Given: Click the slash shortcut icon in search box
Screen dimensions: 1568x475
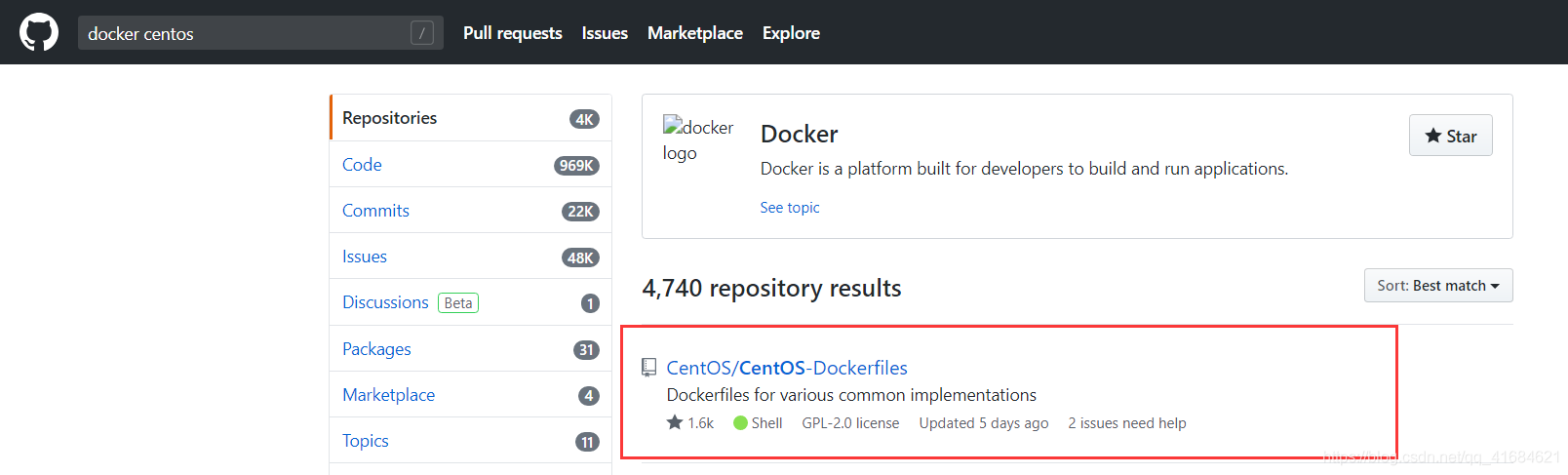Looking at the screenshot, I should [x=422, y=33].
